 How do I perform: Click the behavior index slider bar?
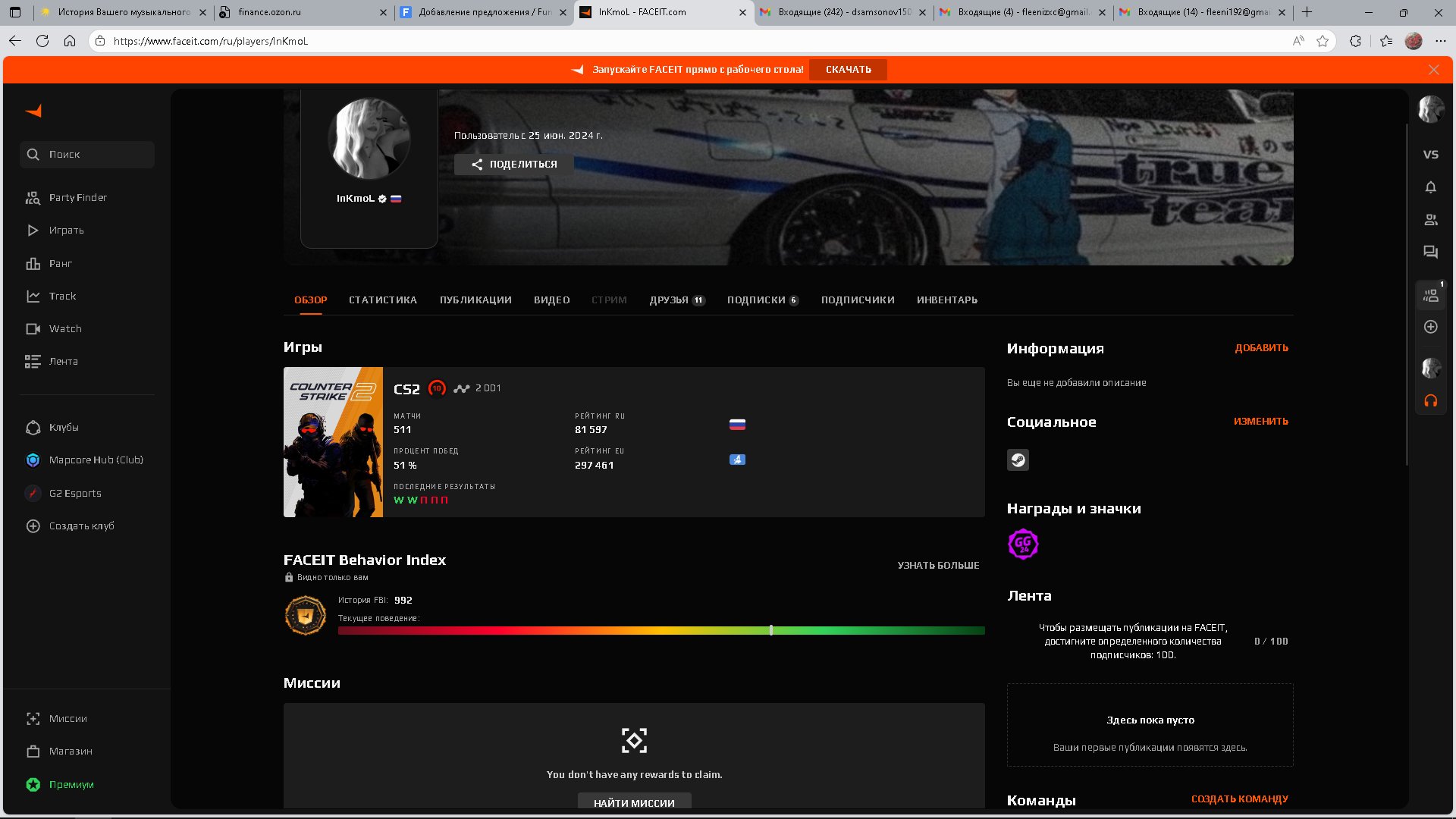tap(771, 629)
